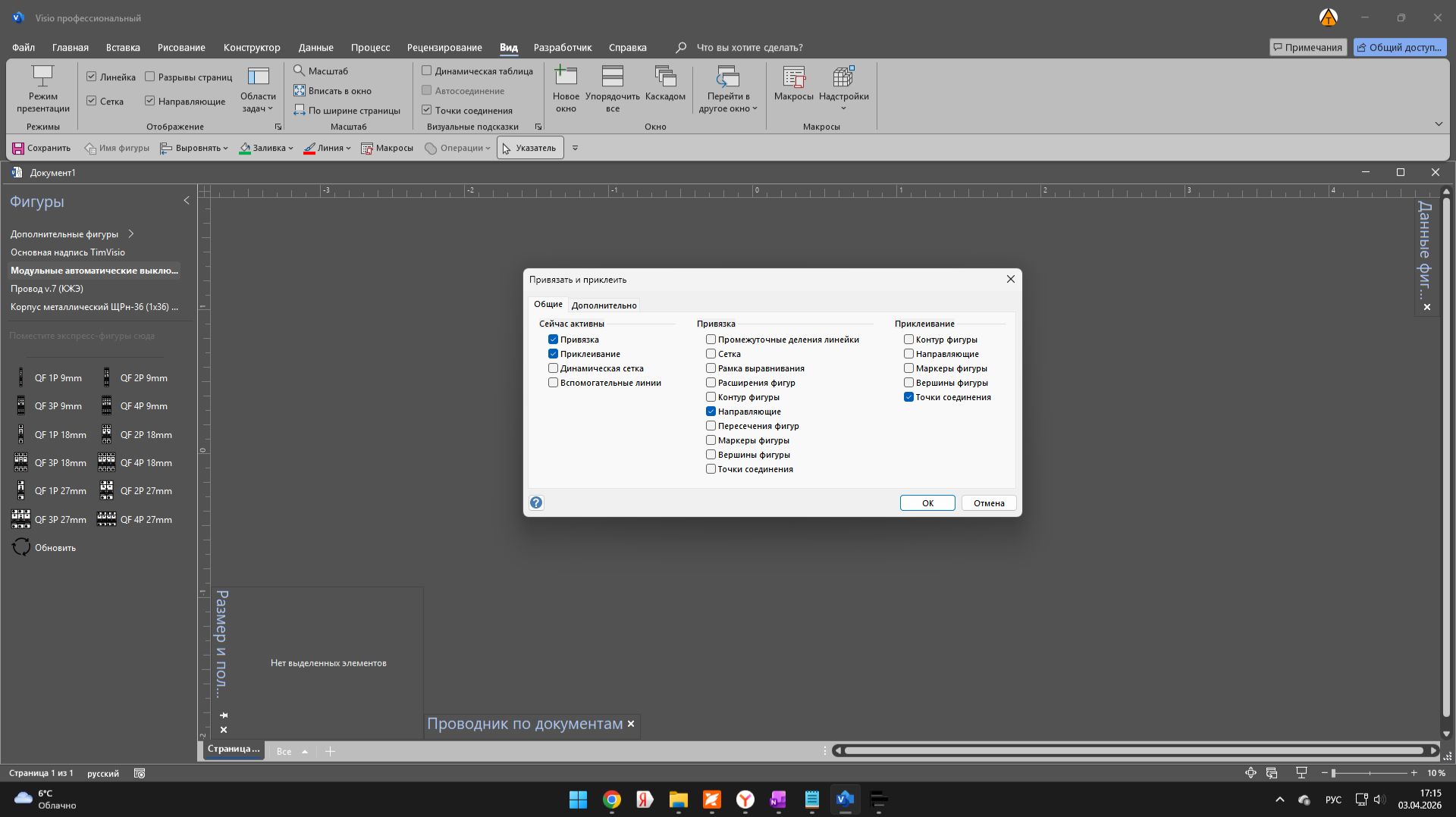1456x817 pixels.
Task: Check Сетка under Привязка
Action: (710, 353)
